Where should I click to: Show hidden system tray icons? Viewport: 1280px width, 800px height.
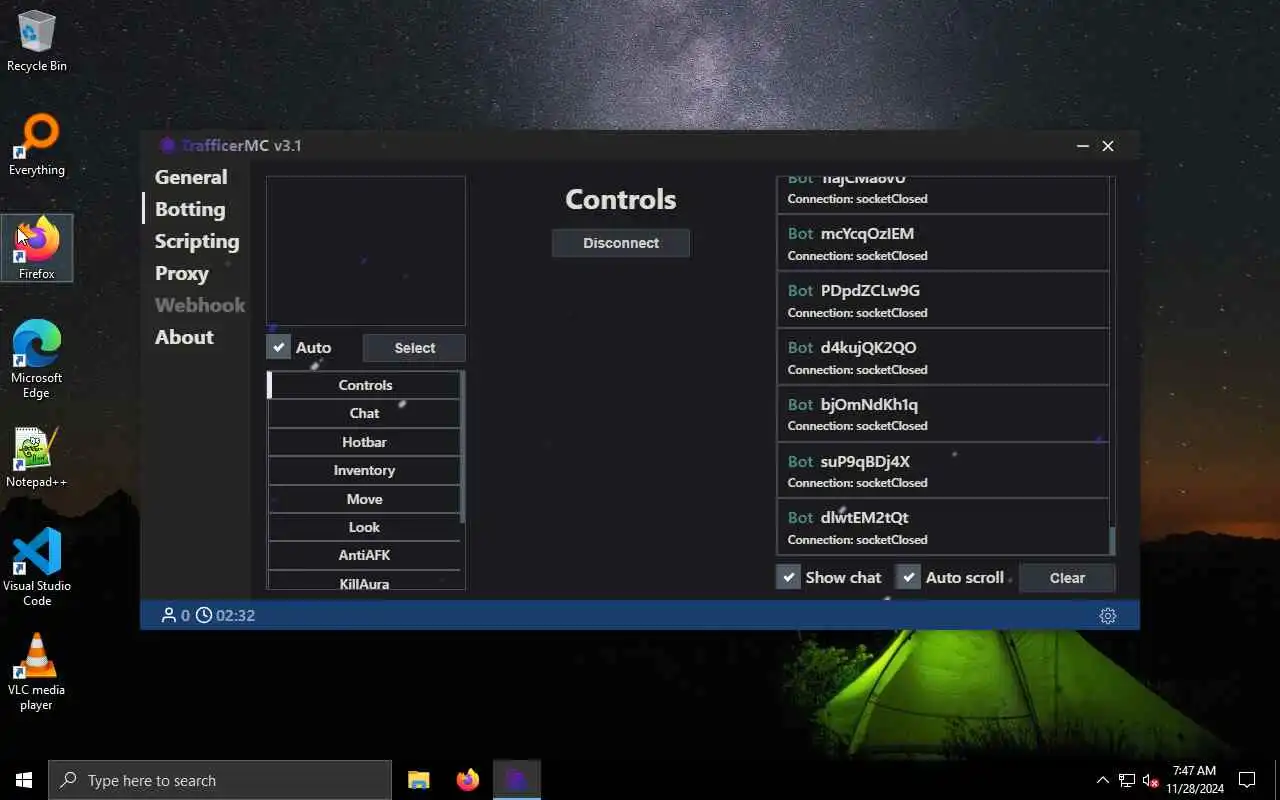pos(1102,780)
